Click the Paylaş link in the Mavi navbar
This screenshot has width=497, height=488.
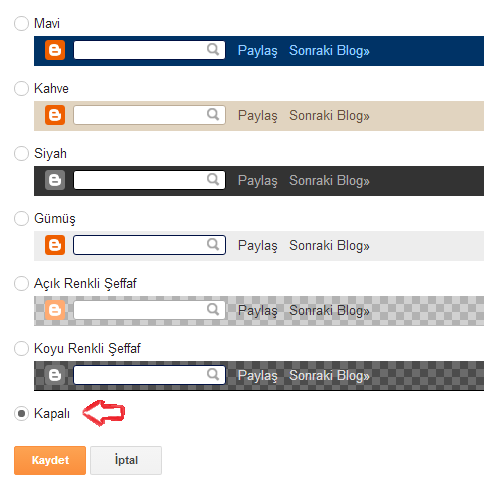(257, 51)
